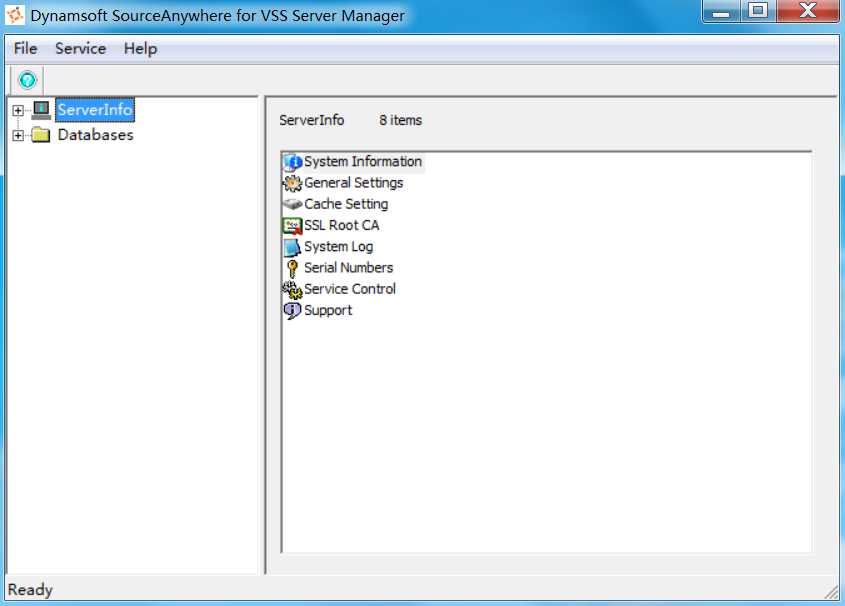Select ServerInfo label in the tree
The height and width of the screenshot is (606, 845).
pyautogui.click(x=95, y=110)
